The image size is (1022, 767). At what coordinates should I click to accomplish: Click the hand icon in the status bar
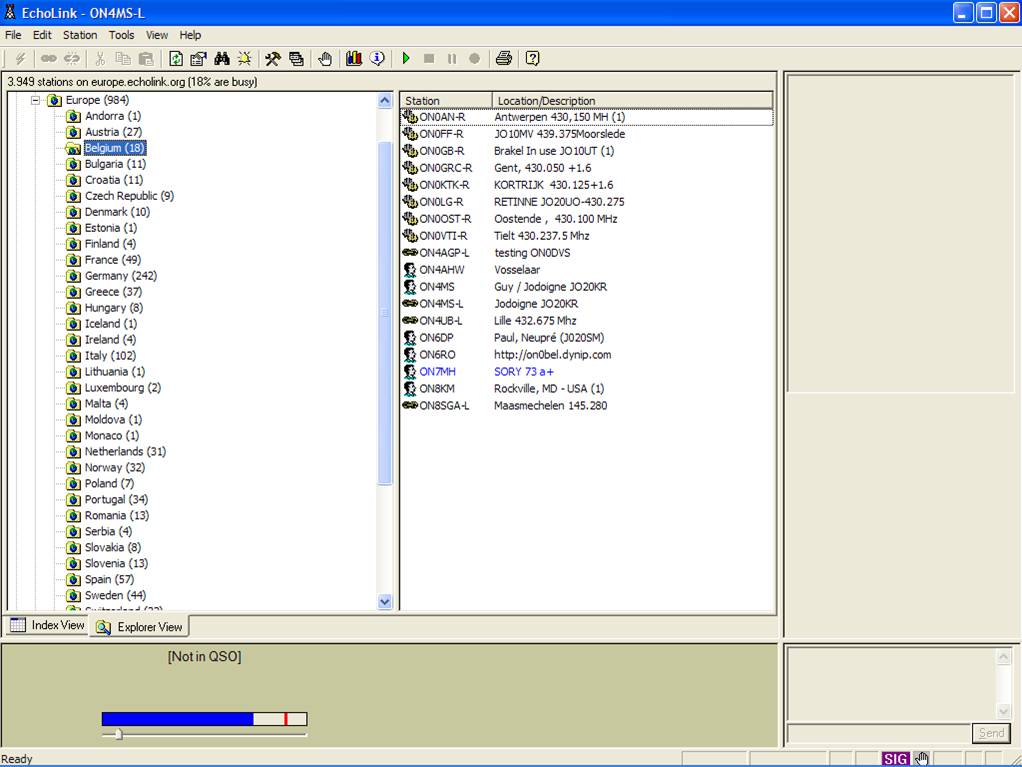click(921, 759)
